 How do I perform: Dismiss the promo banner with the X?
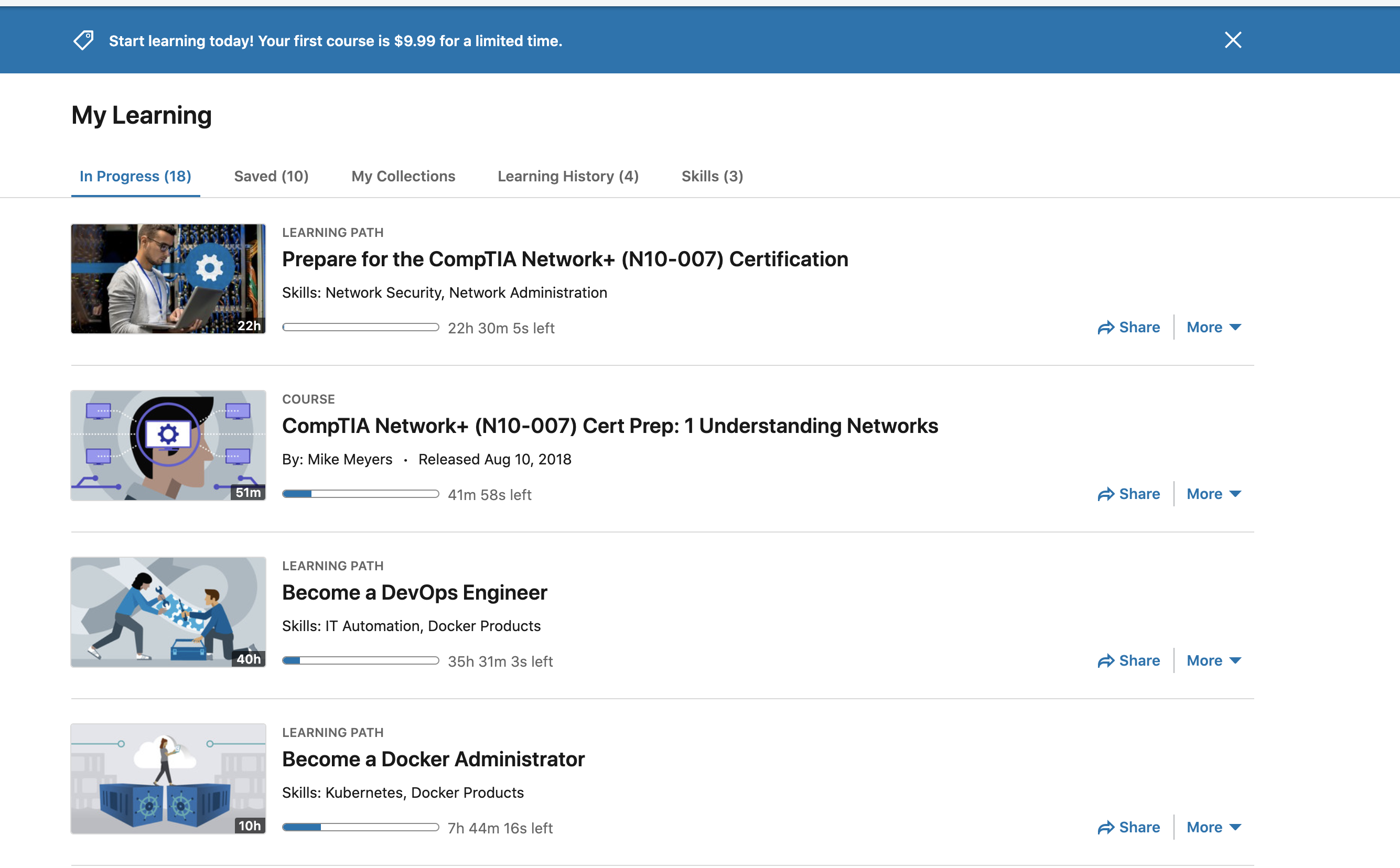click(1233, 40)
